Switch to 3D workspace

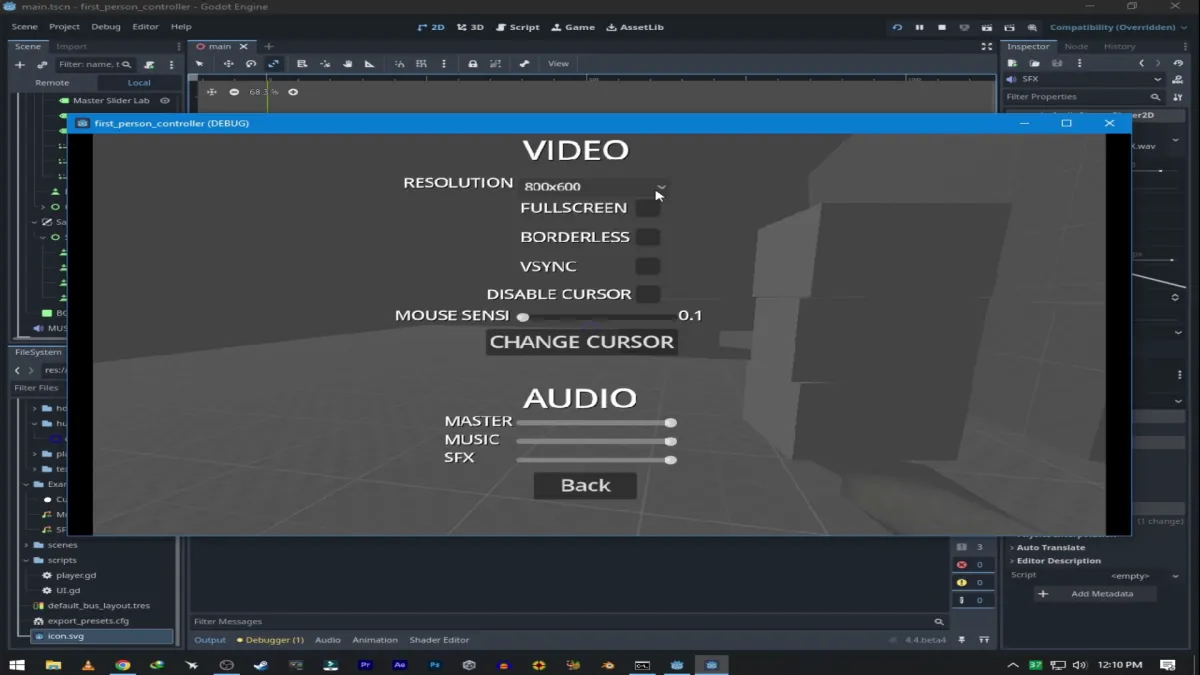[x=470, y=27]
